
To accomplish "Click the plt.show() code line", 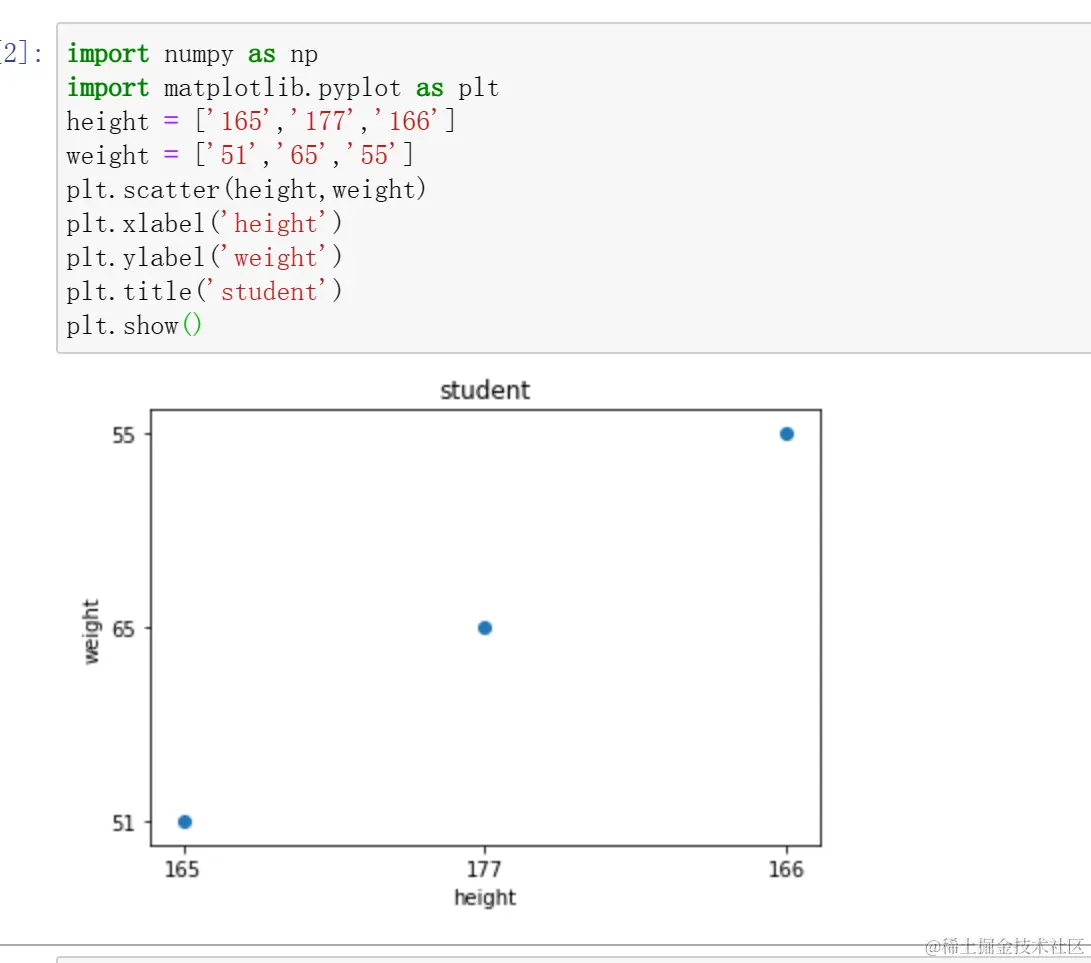I will tap(134, 326).
